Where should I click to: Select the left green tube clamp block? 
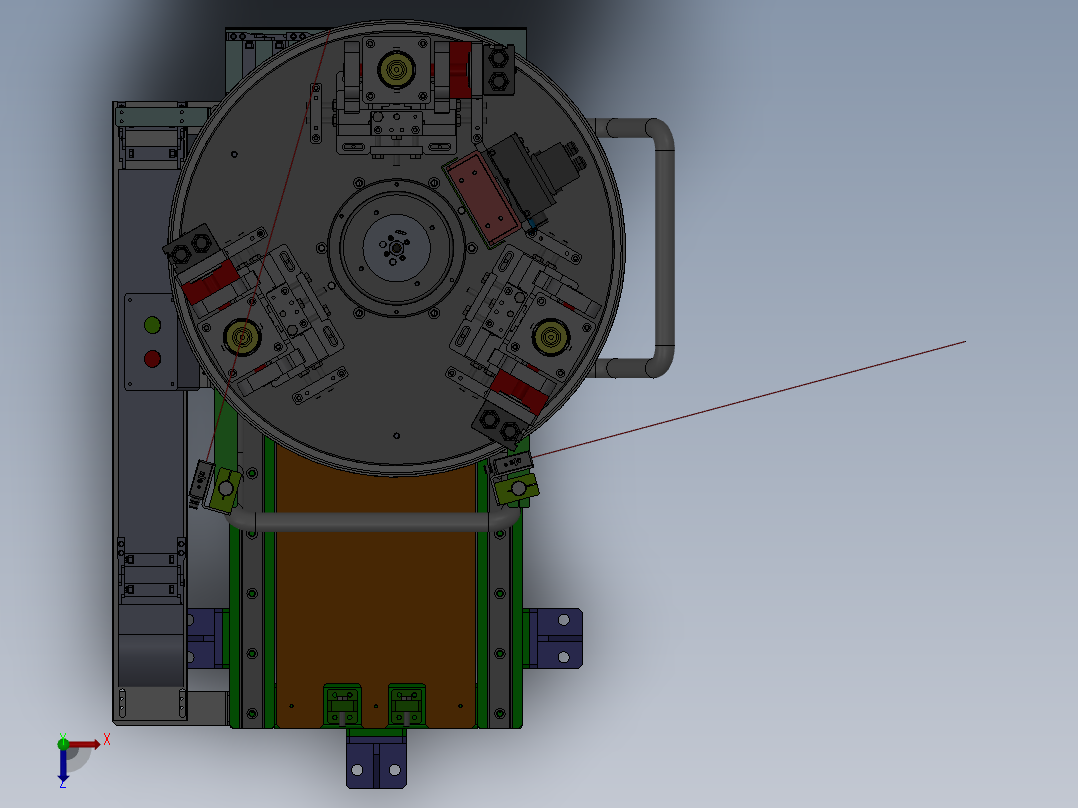225,490
